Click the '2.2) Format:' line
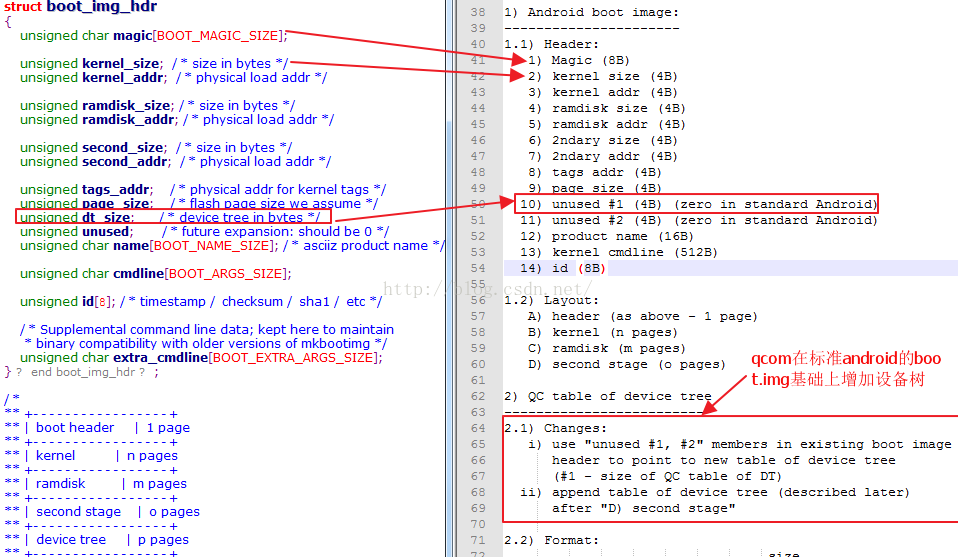 coord(552,541)
